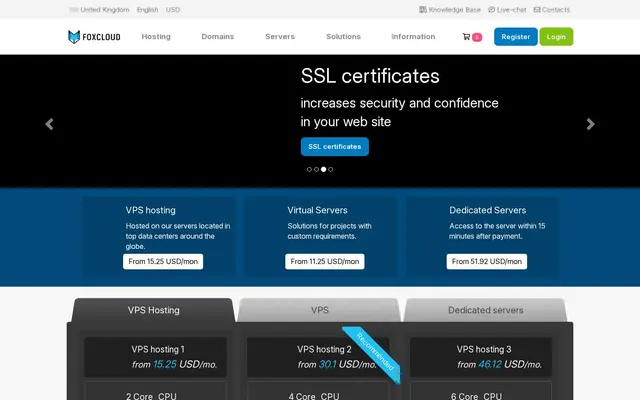Click the United Kingdom flag icon
The image size is (640, 400).
pos(74,10)
